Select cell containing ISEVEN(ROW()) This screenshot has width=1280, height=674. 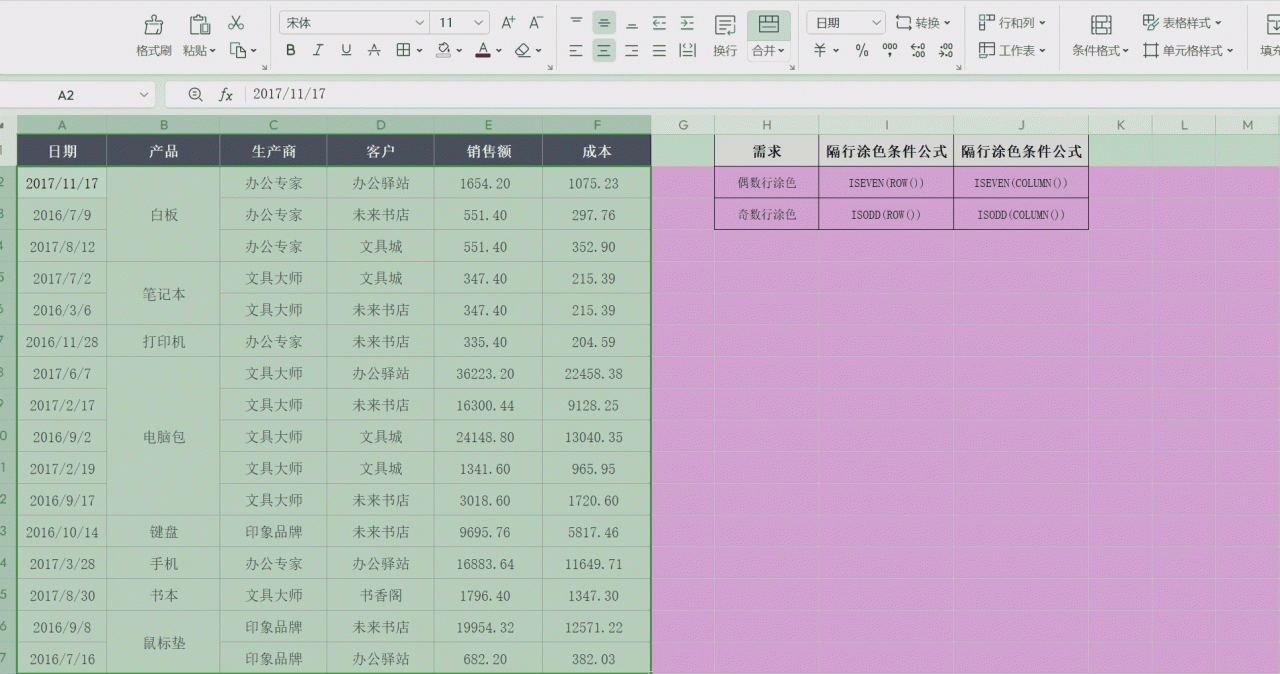886,183
